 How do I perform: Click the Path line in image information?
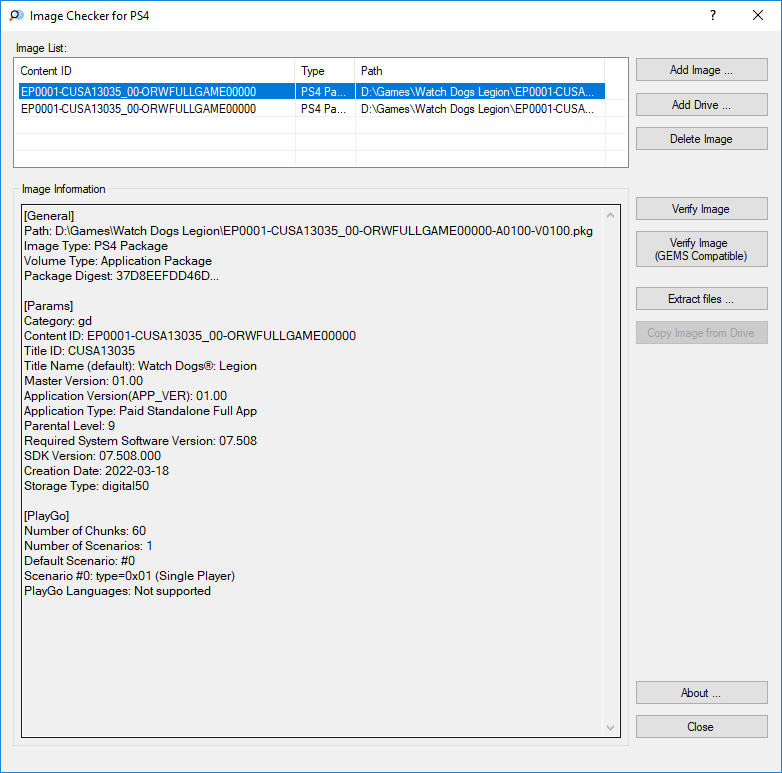click(308, 231)
